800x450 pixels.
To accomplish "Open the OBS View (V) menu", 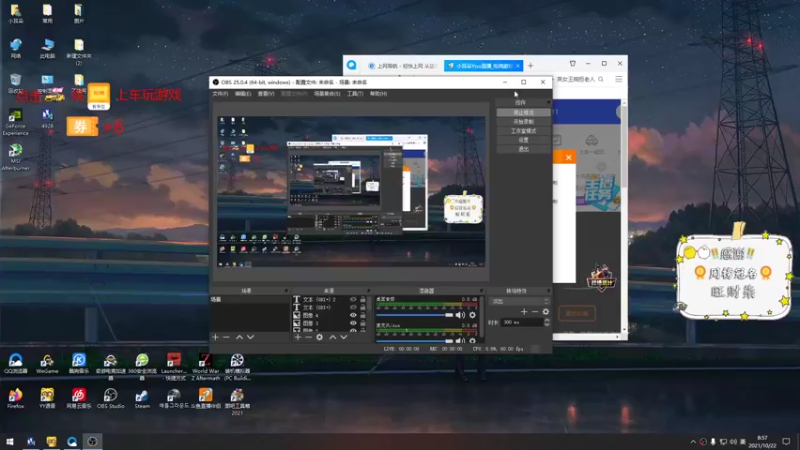I will click(x=266, y=94).
